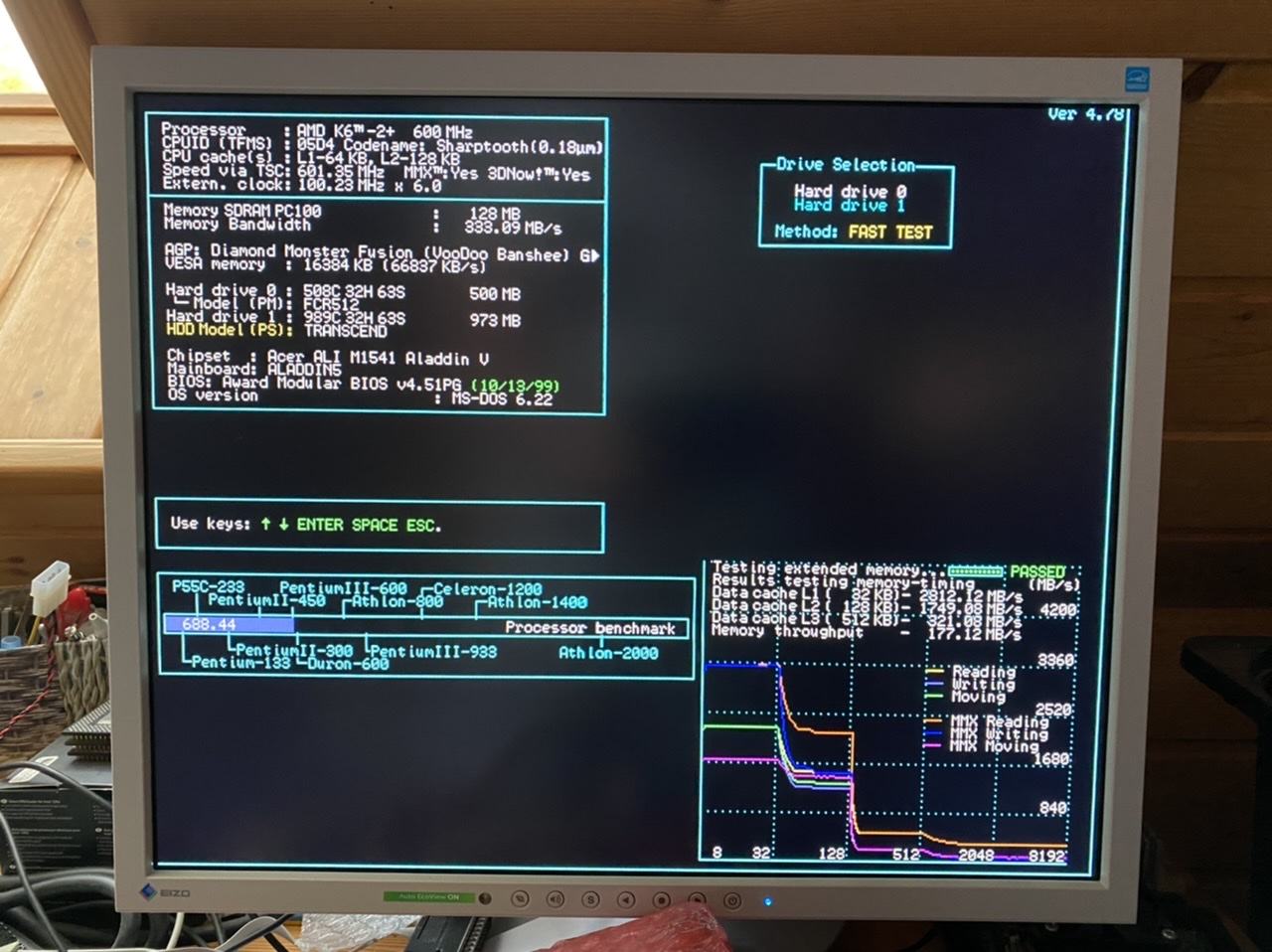1272x952 pixels.
Task: Click the power button on the monitor bezel
Action: pos(732,901)
